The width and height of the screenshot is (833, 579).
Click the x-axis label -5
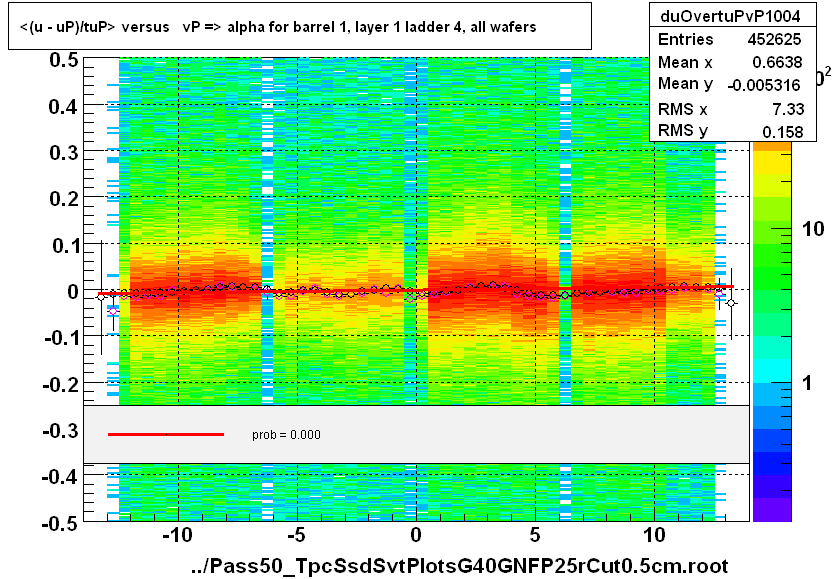pos(297,535)
